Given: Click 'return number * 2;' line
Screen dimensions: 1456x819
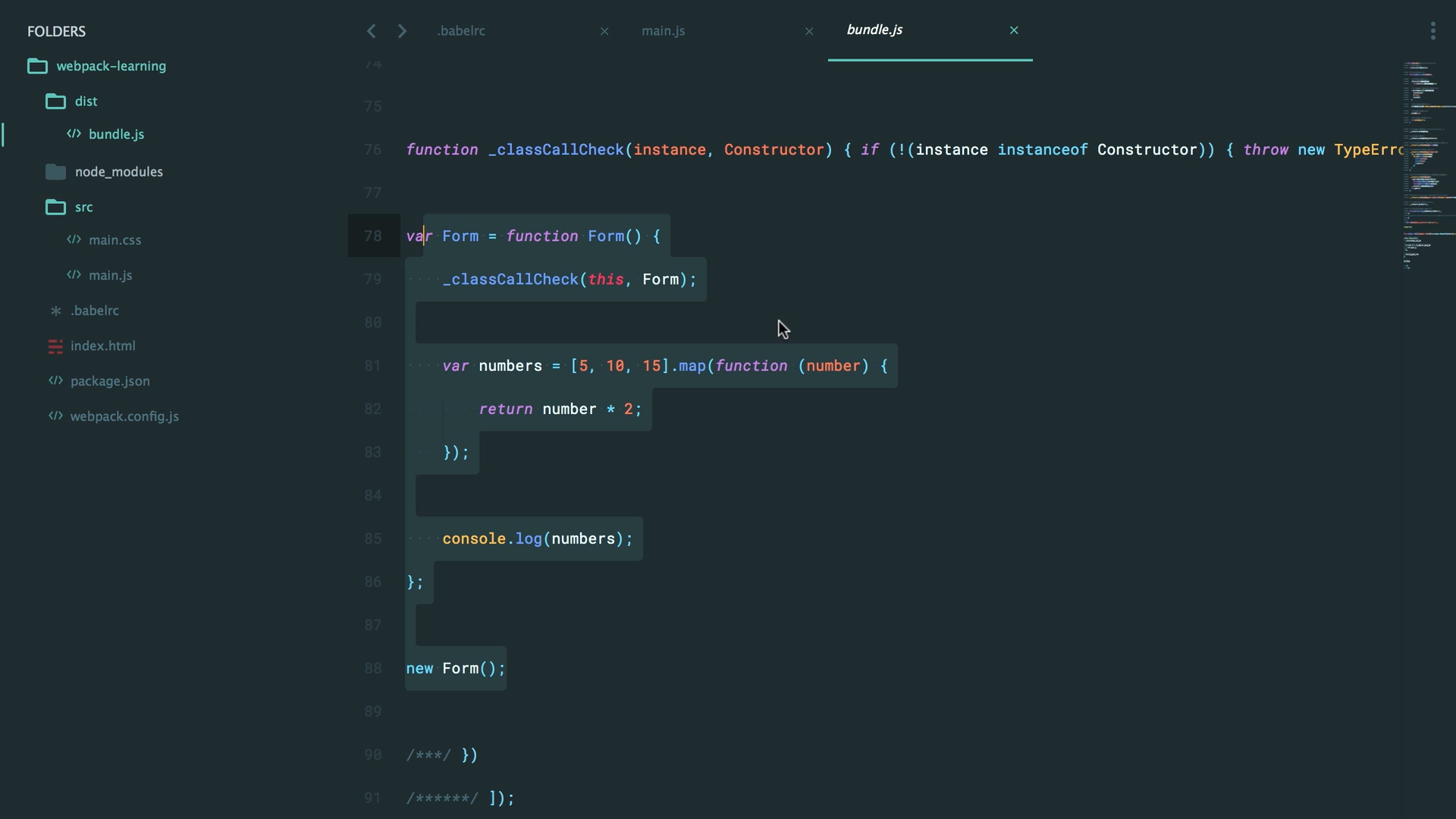Looking at the screenshot, I should click(x=560, y=409).
